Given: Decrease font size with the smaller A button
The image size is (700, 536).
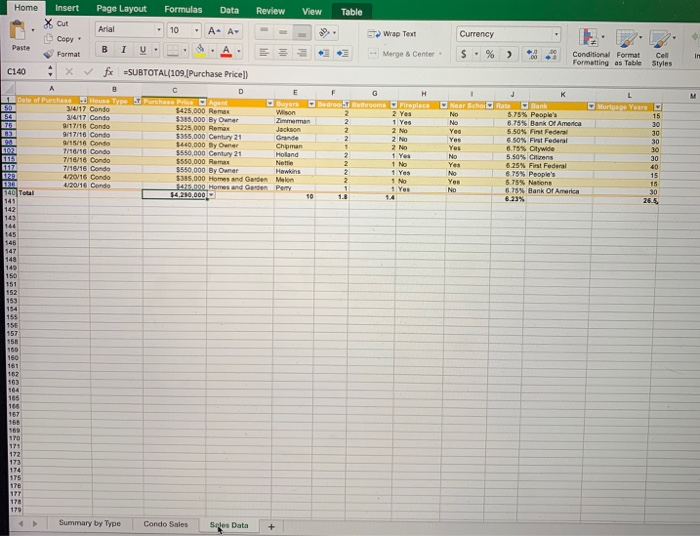Looking at the screenshot, I should click(x=233, y=31).
